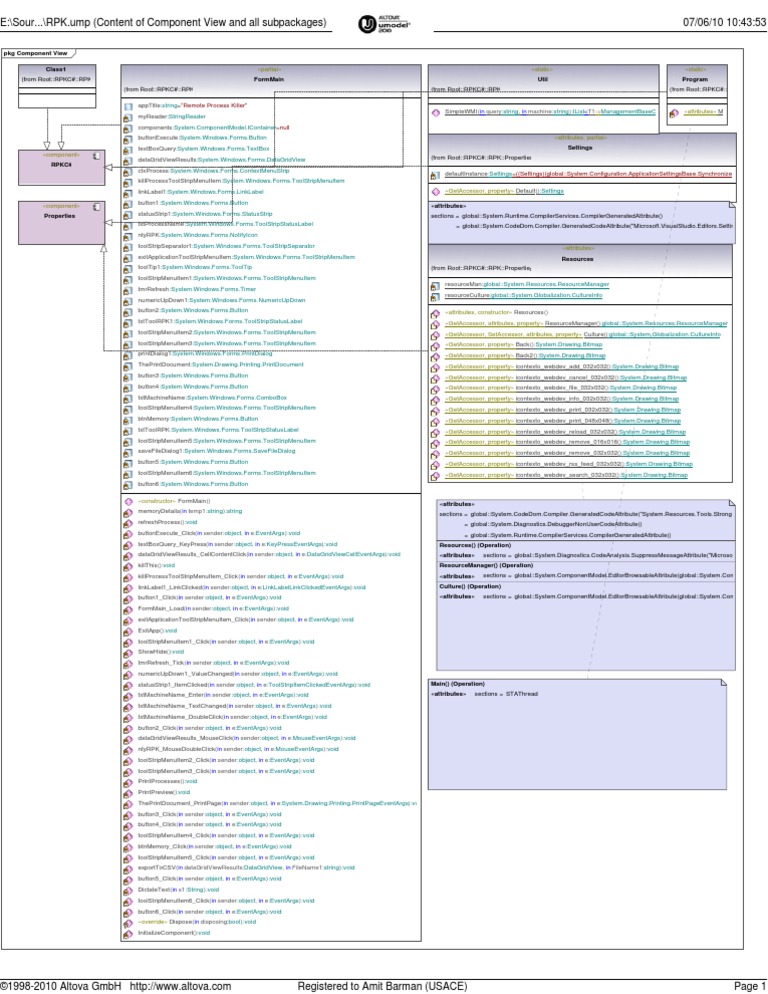Screen dimensions: 768x994
Task: Click the toolTip1 ToolTip attribute text
Action: click(x=195, y=267)
